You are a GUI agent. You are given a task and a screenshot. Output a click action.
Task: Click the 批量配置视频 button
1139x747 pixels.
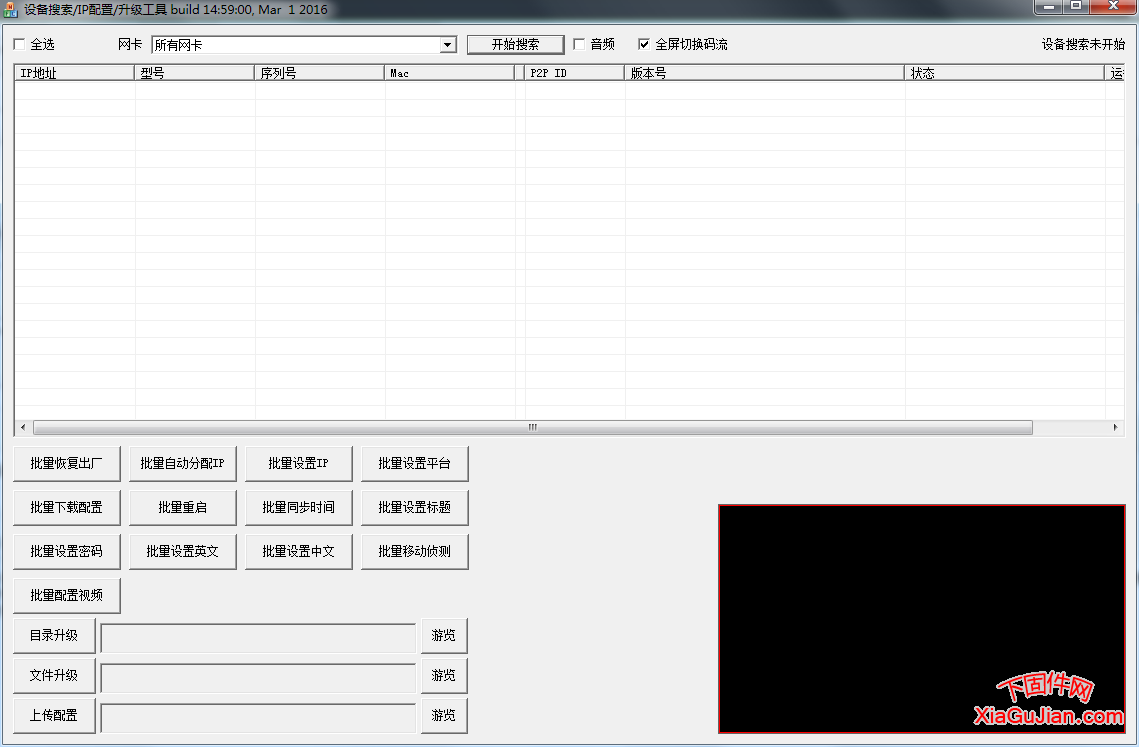point(67,596)
